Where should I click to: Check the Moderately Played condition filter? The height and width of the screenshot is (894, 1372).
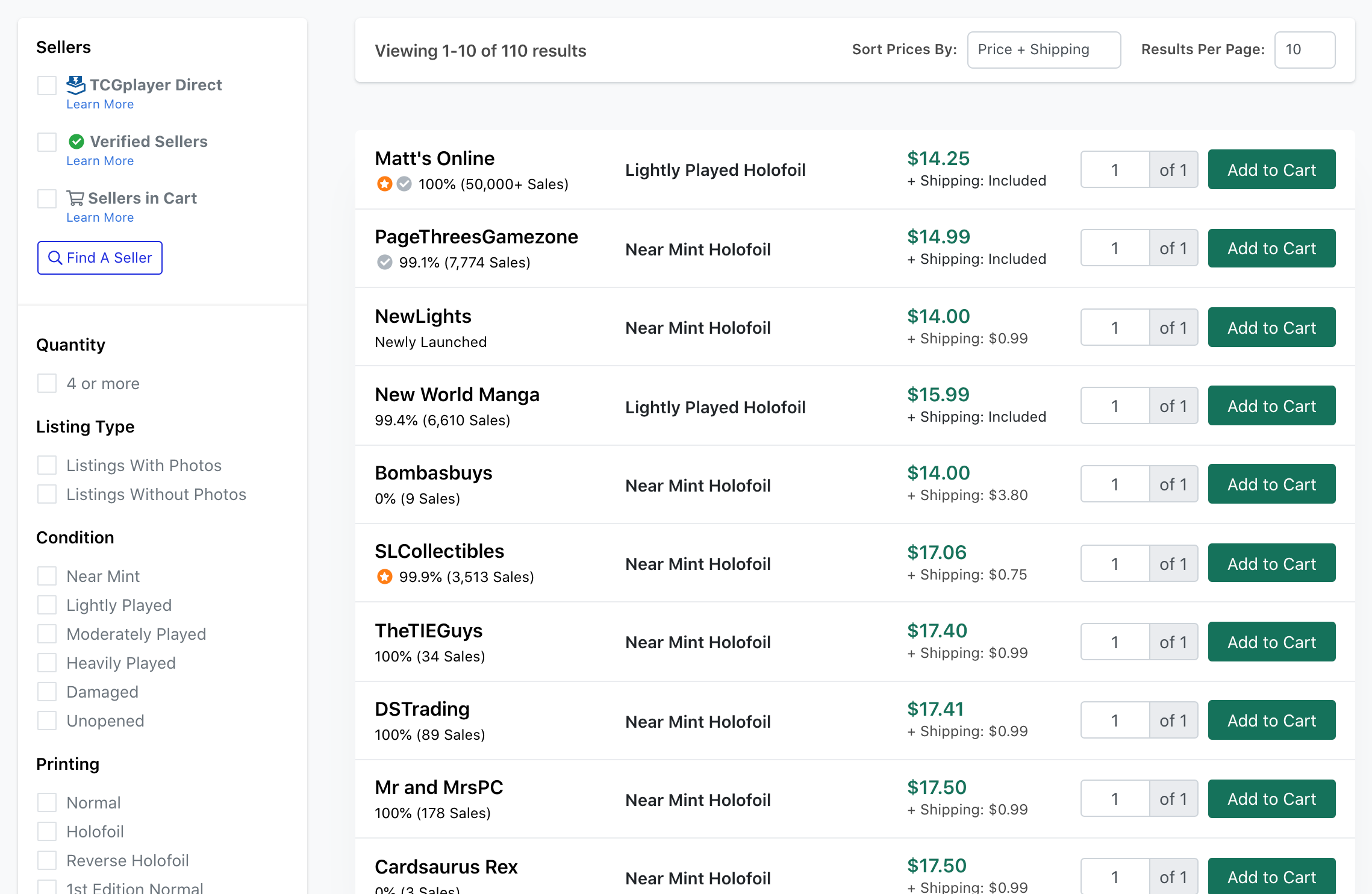tap(47, 634)
